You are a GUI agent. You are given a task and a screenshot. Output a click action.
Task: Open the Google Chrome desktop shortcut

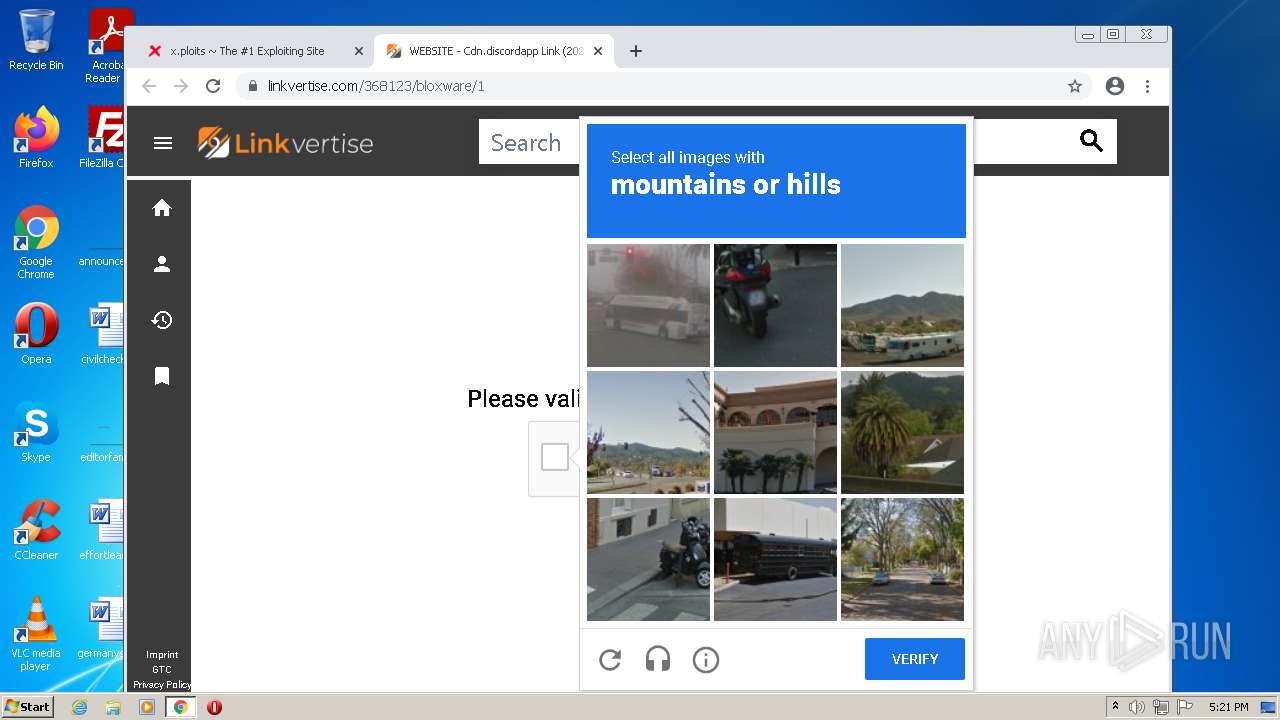pyautogui.click(x=36, y=242)
